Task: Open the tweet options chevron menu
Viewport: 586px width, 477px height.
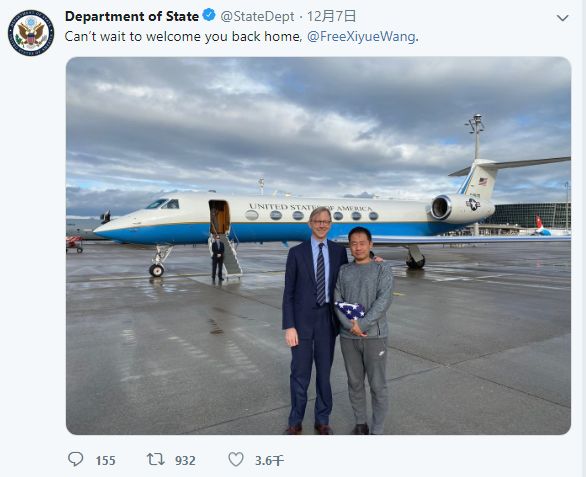Action: 562,18
